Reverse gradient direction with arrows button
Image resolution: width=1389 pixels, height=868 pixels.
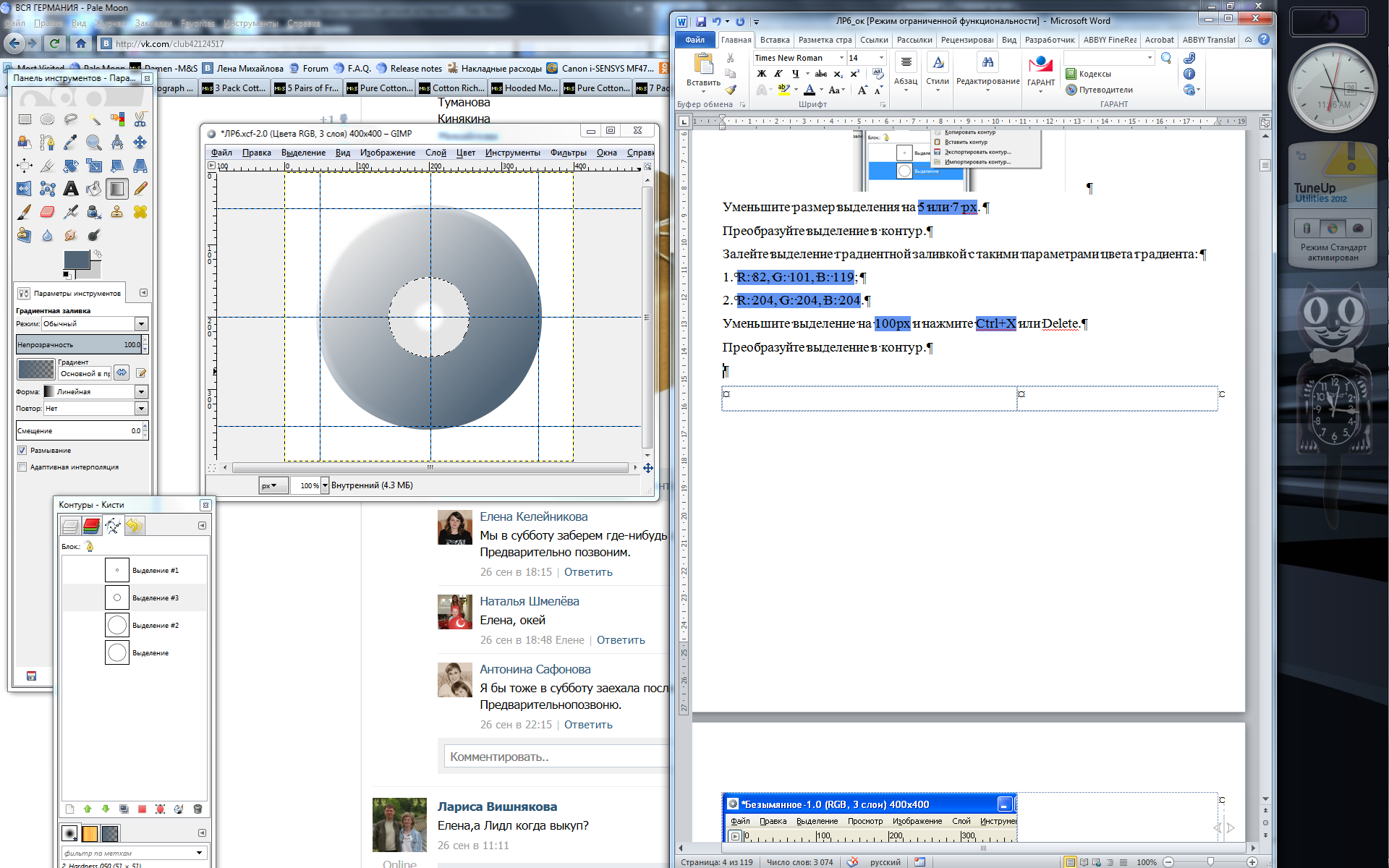(122, 373)
